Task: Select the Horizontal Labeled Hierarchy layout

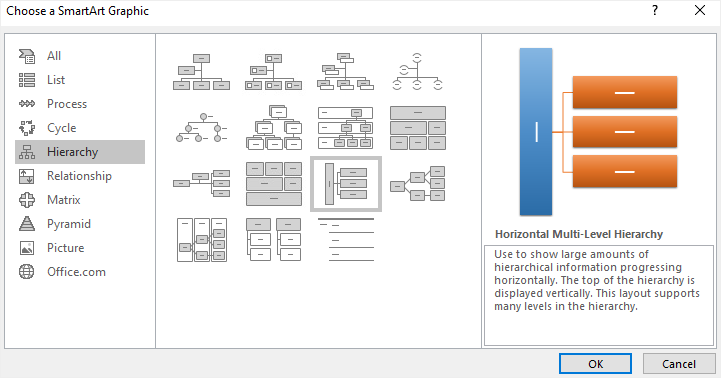Action: click(201, 240)
